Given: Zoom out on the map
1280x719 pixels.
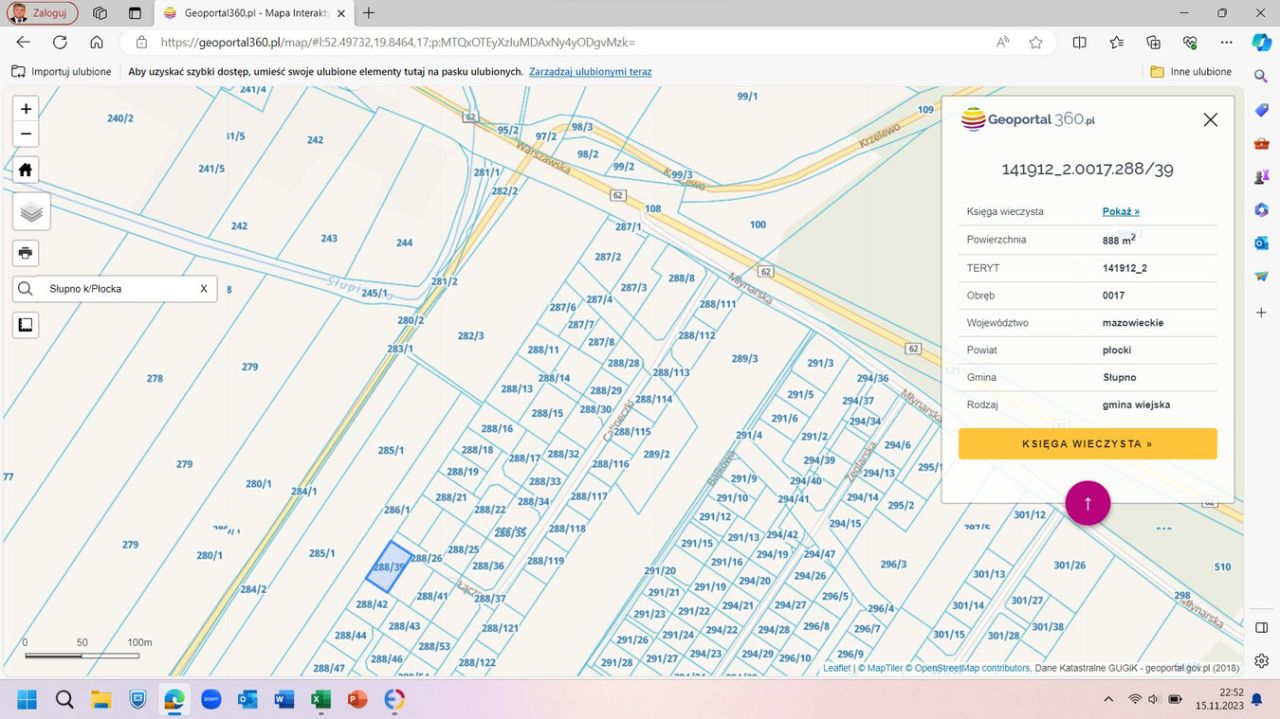Looking at the screenshot, I should click(26, 134).
